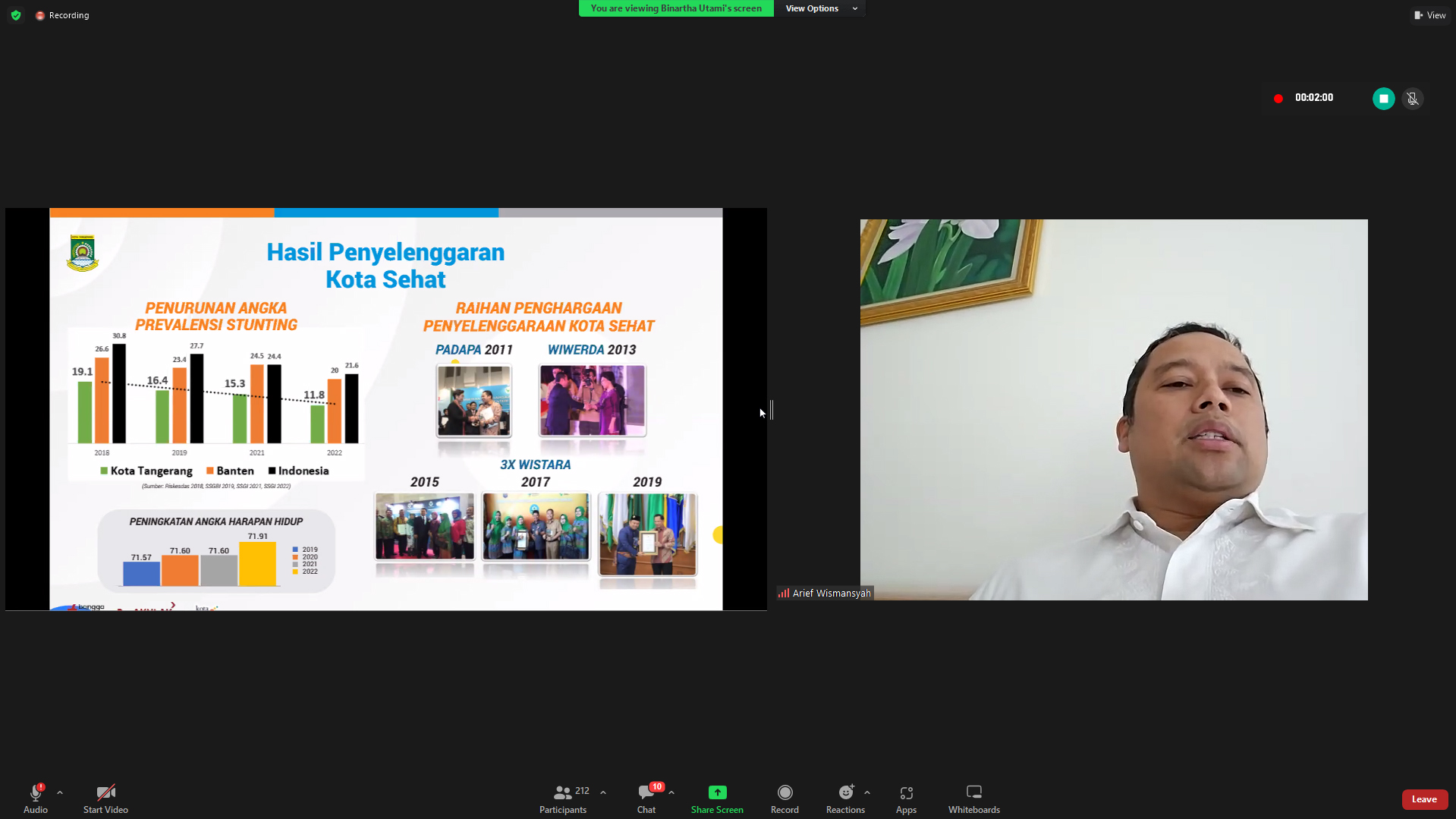Click the green Share Screen icon
This screenshot has width=1456, height=819.
716,792
